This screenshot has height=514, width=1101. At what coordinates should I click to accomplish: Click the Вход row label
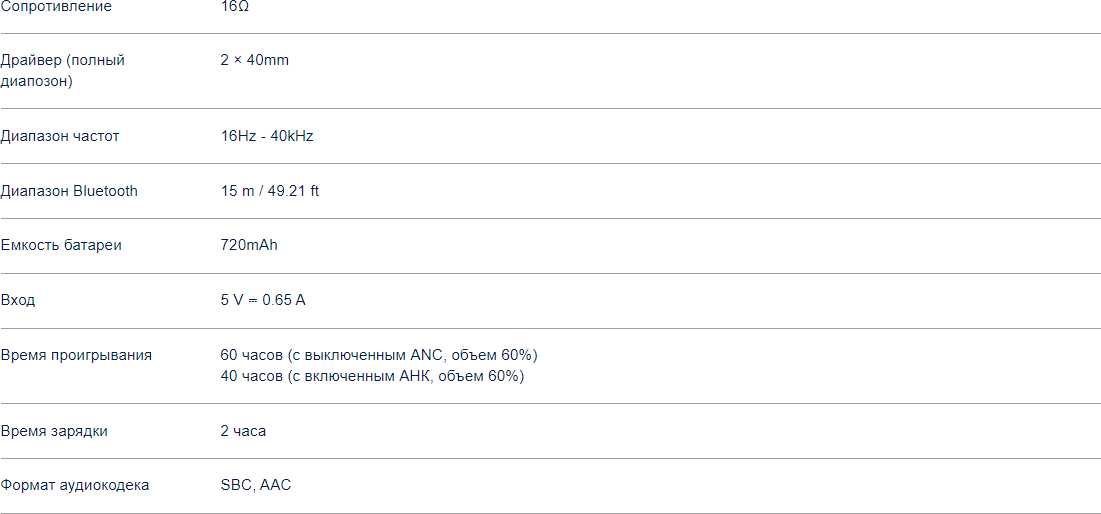pos(18,300)
